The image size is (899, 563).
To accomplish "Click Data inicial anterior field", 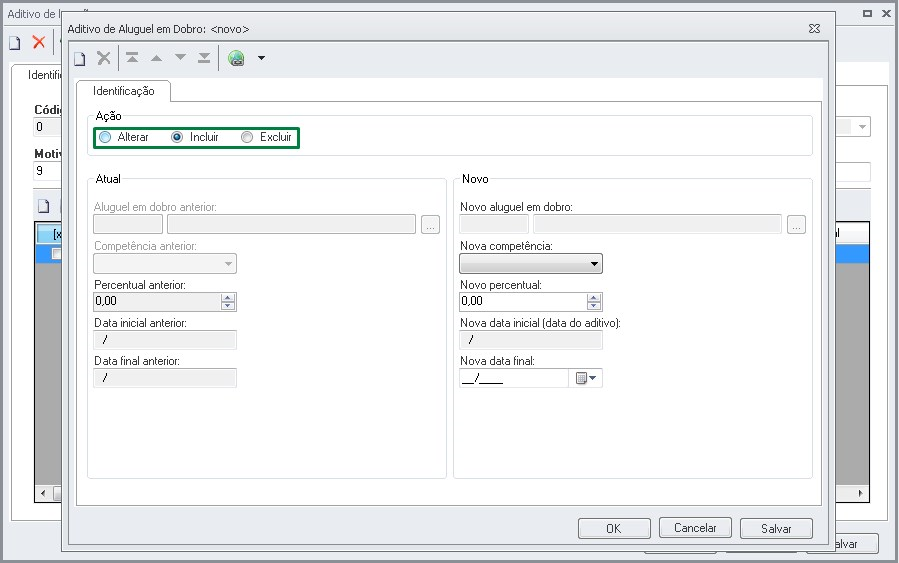I will [165, 339].
